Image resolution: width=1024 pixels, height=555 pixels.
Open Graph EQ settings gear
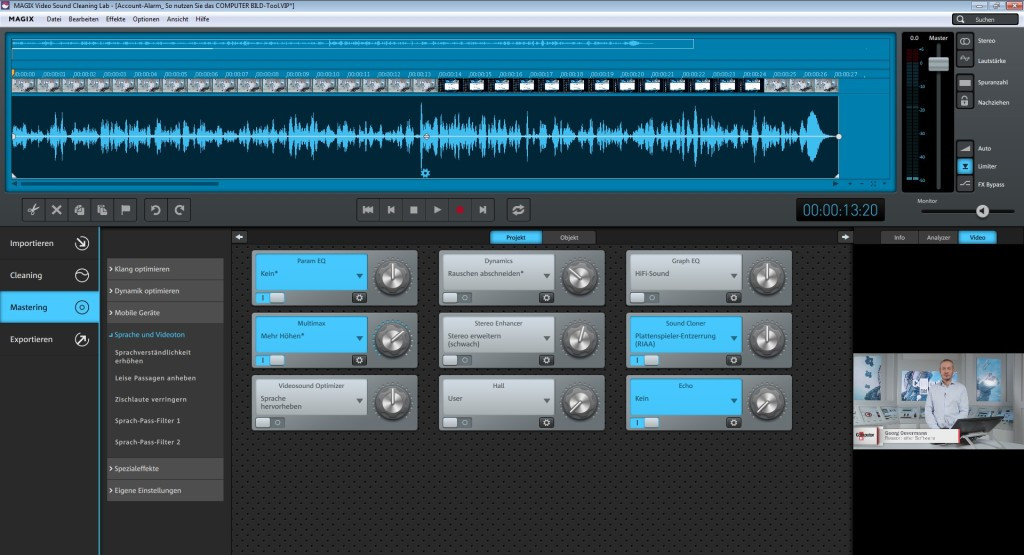point(733,298)
